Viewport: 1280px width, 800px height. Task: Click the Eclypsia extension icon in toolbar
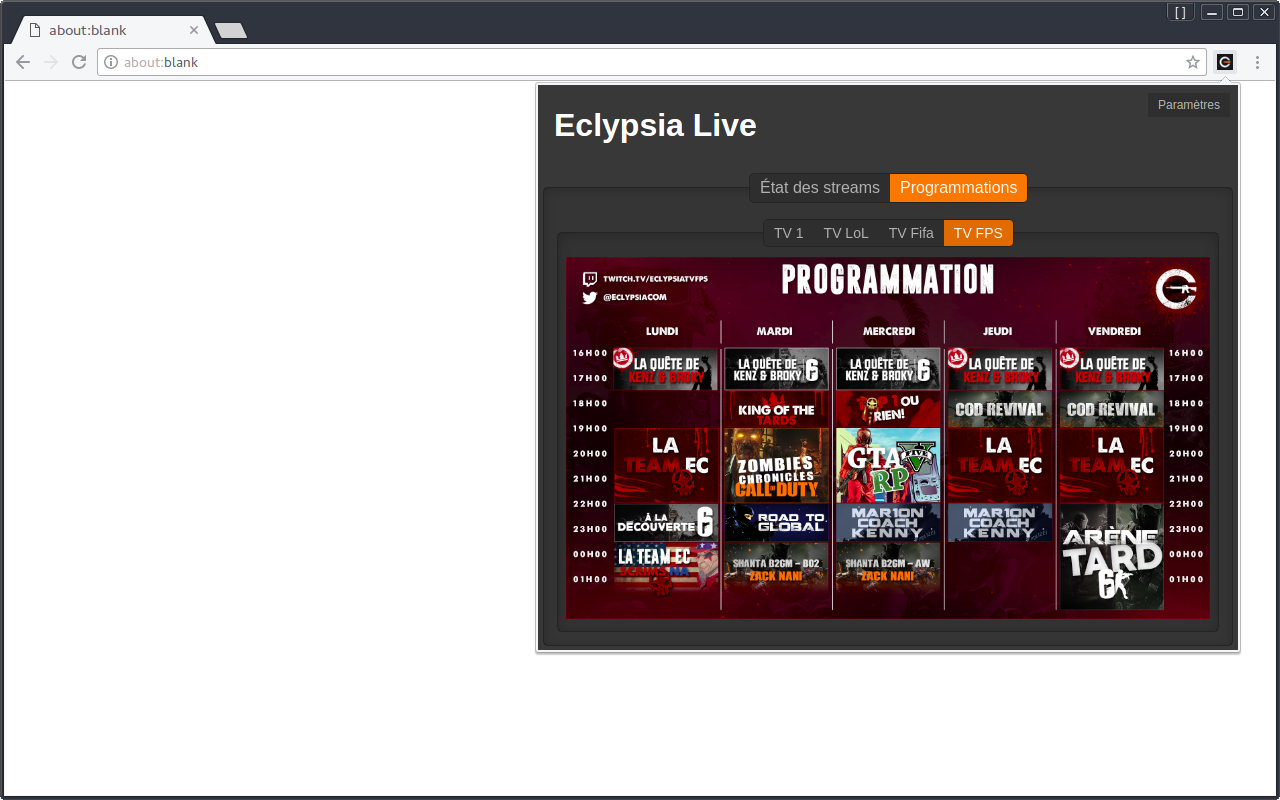tap(1224, 62)
